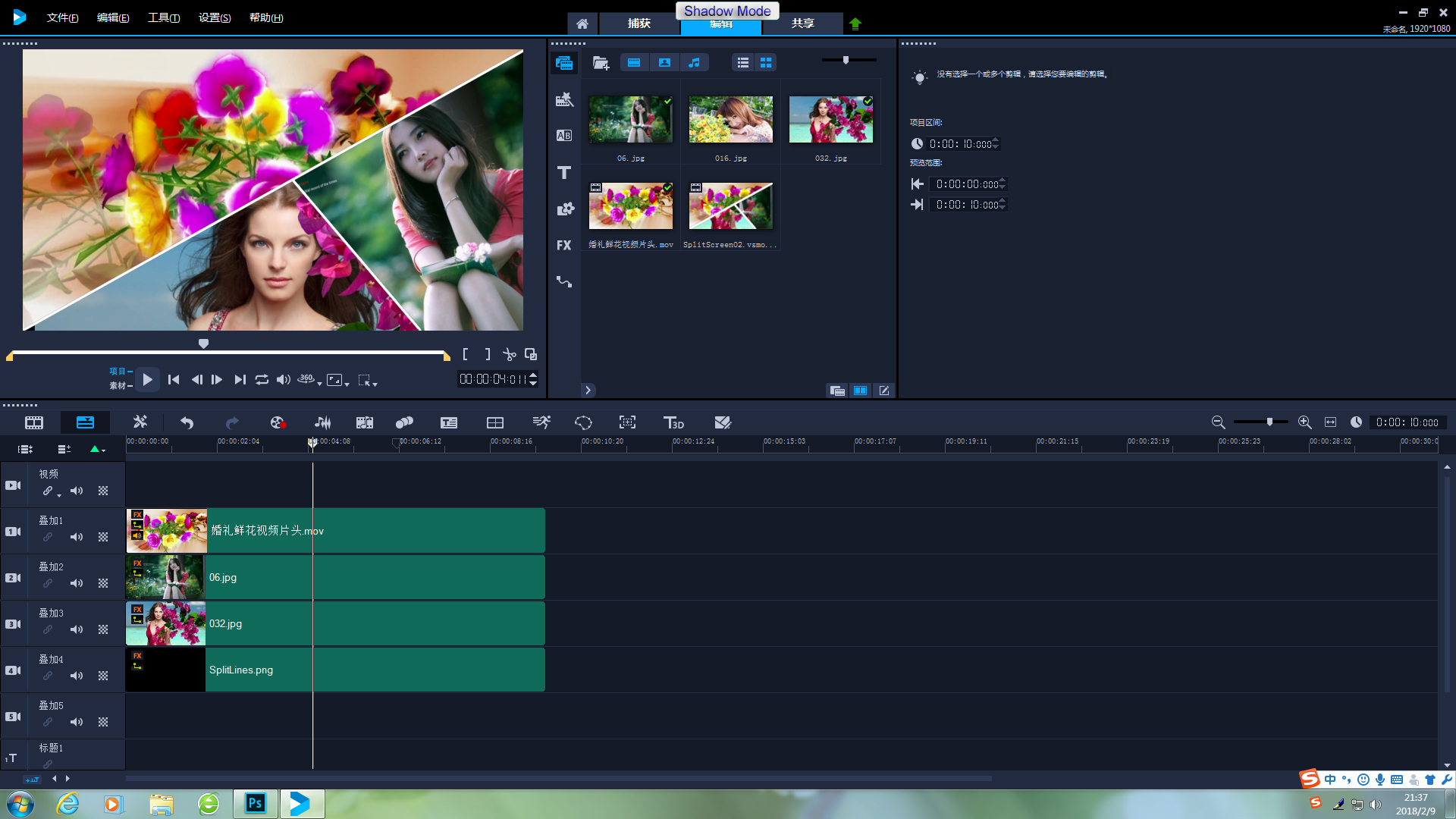Redo the last action
Image resolution: width=1456 pixels, height=819 pixels.
232,422
